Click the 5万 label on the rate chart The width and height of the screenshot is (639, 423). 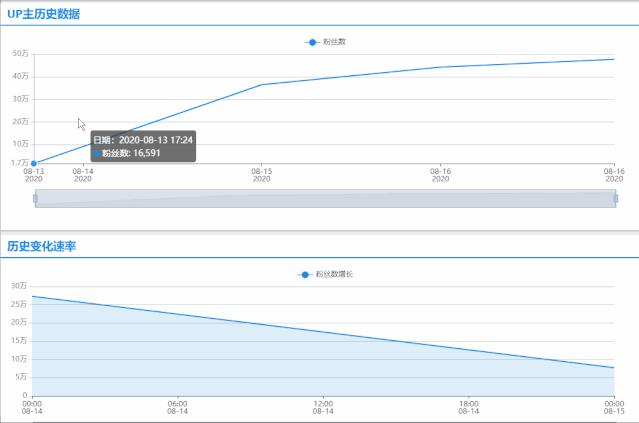21,377
